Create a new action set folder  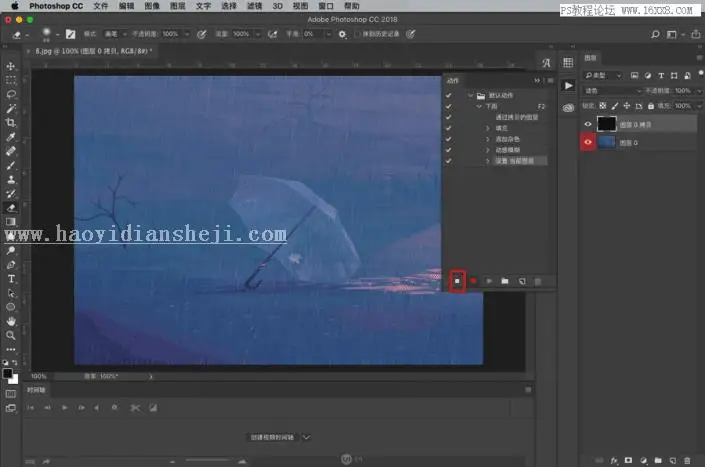point(505,281)
